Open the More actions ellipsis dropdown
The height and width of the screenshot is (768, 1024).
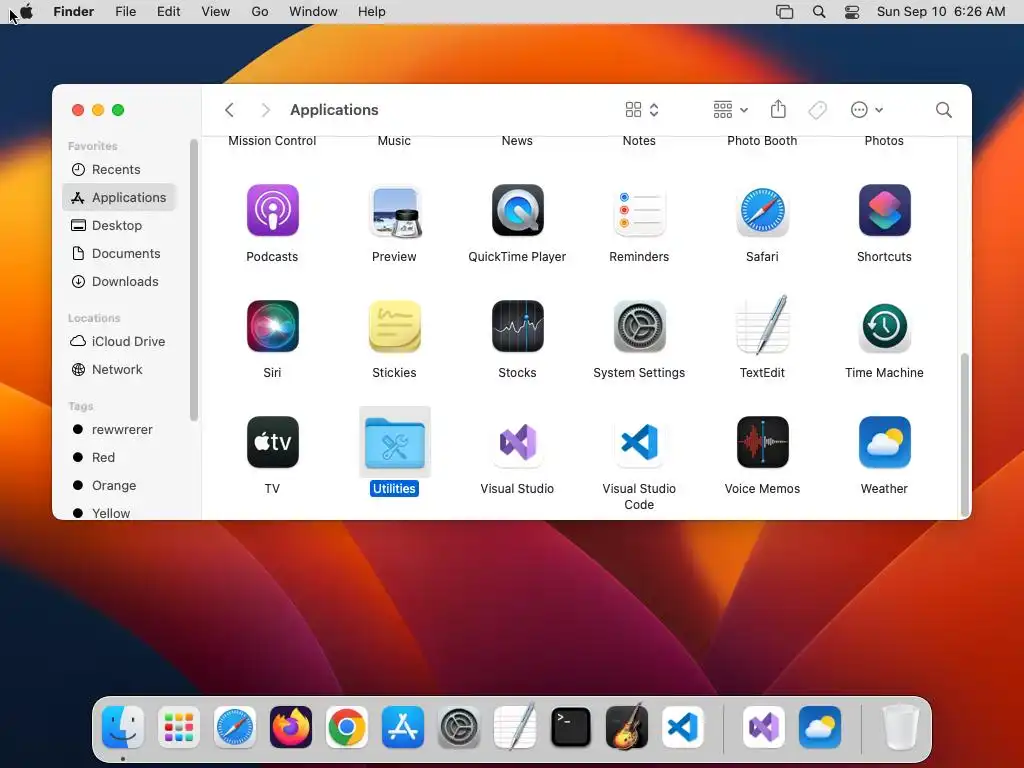pyautogui.click(x=867, y=110)
